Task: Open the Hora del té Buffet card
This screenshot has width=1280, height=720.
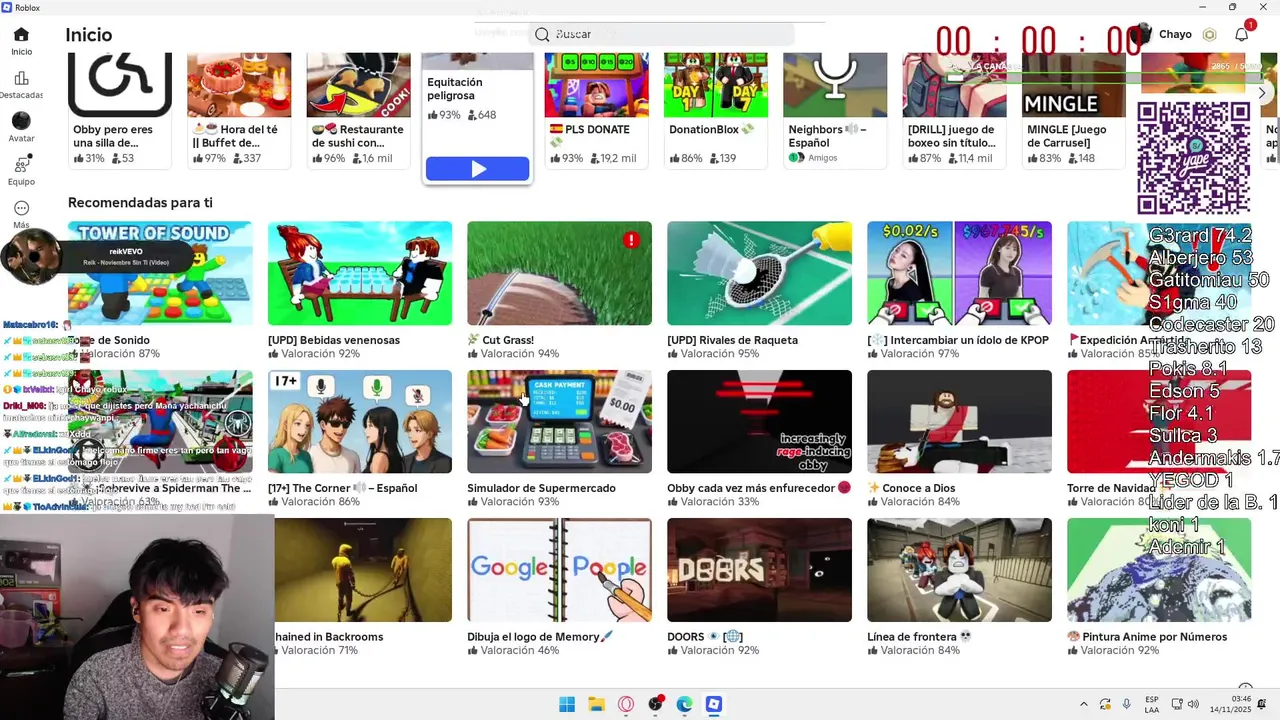Action: coord(239,110)
